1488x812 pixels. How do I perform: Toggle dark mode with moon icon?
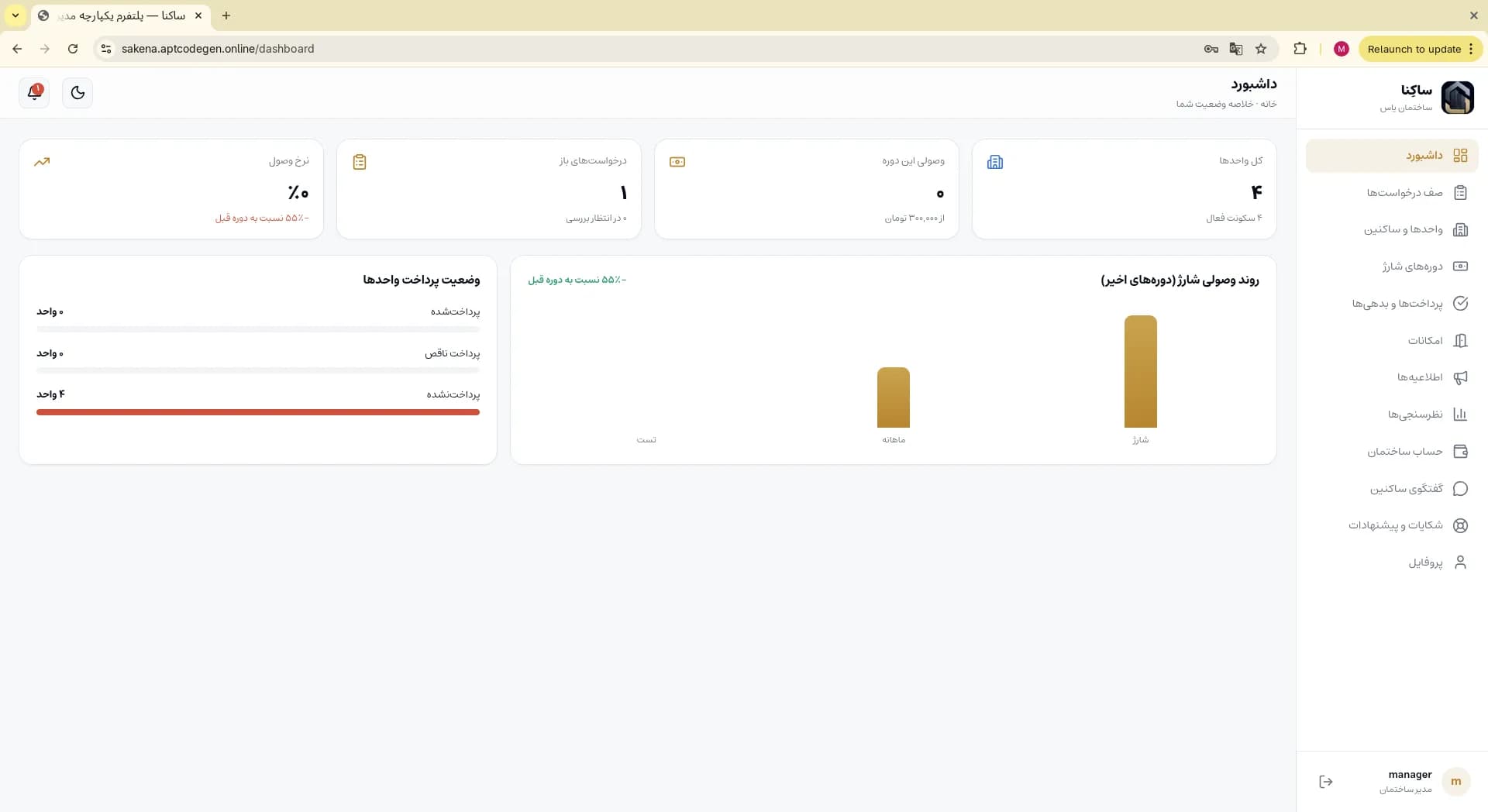tap(77, 93)
